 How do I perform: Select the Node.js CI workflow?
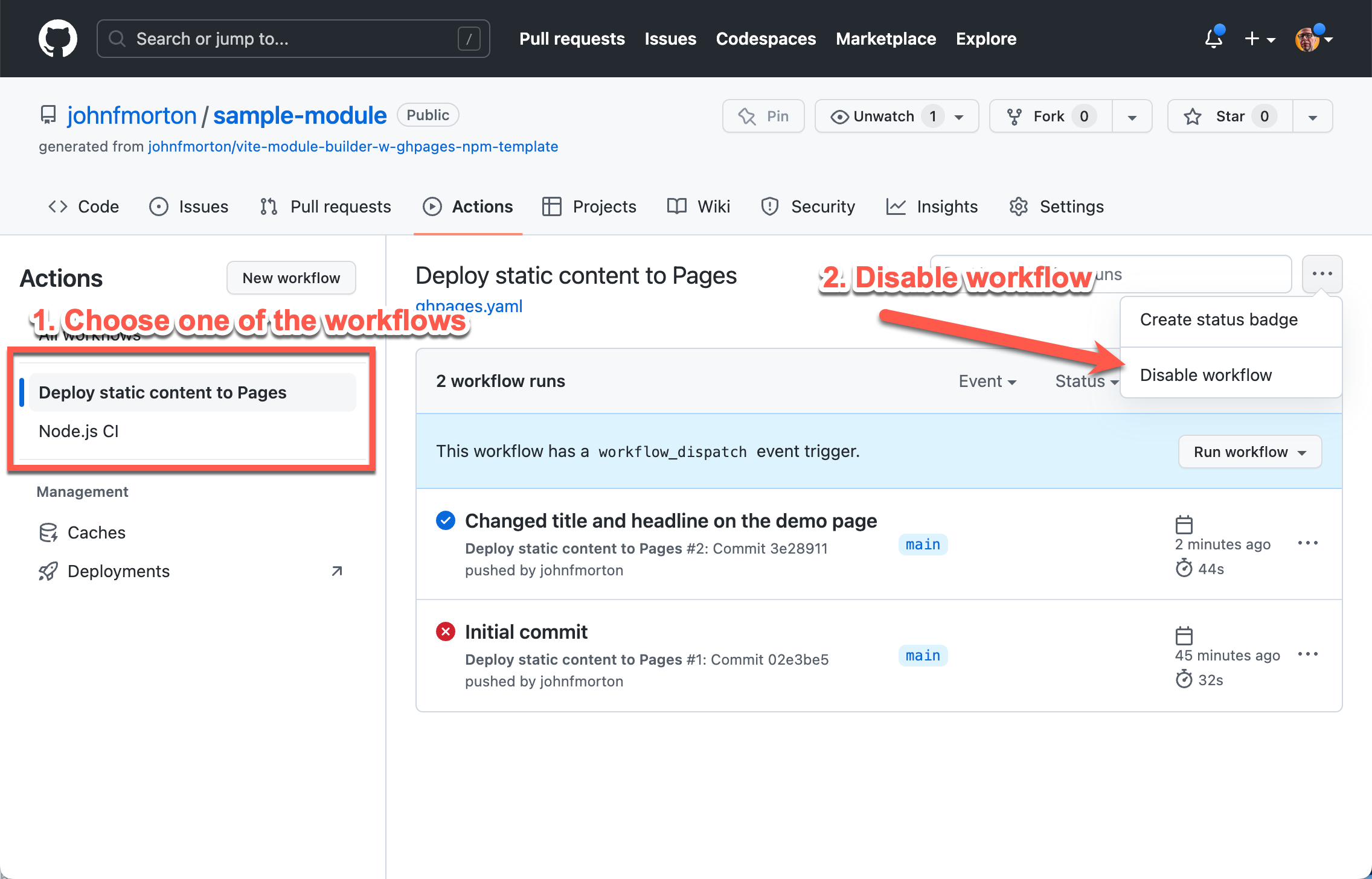tap(79, 431)
